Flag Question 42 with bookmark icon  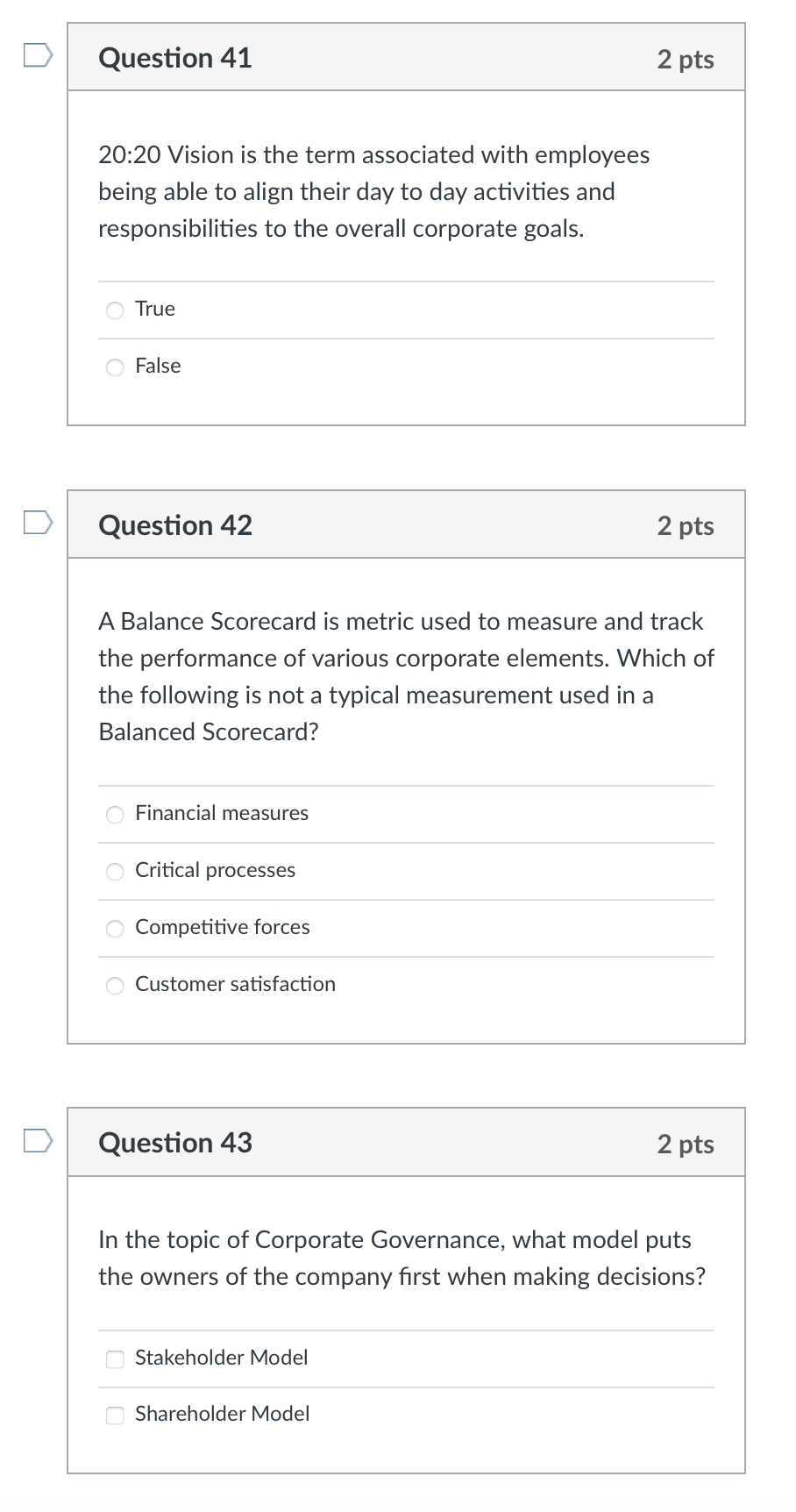[38, 524]
